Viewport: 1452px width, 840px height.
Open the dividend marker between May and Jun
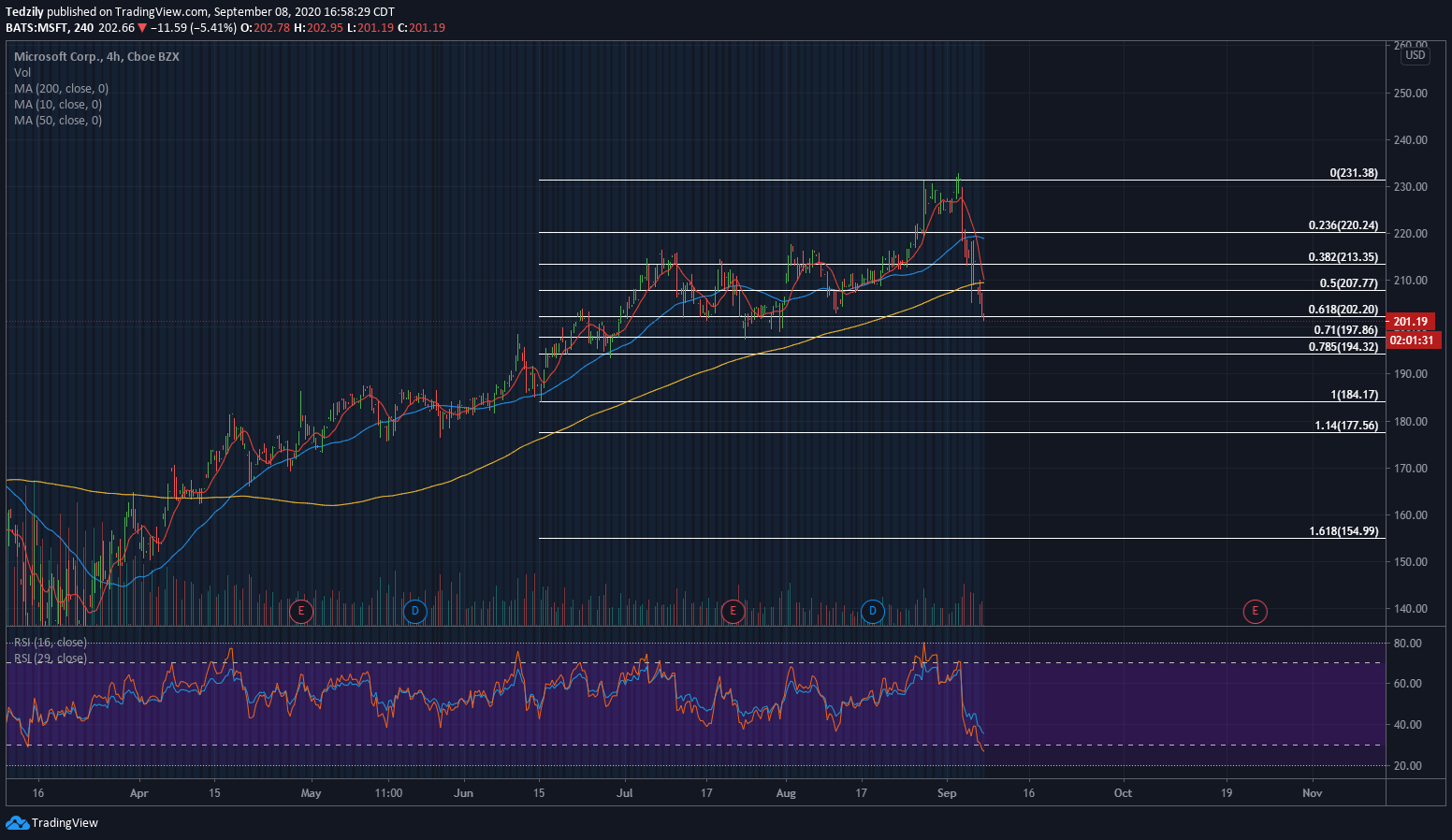414,612
